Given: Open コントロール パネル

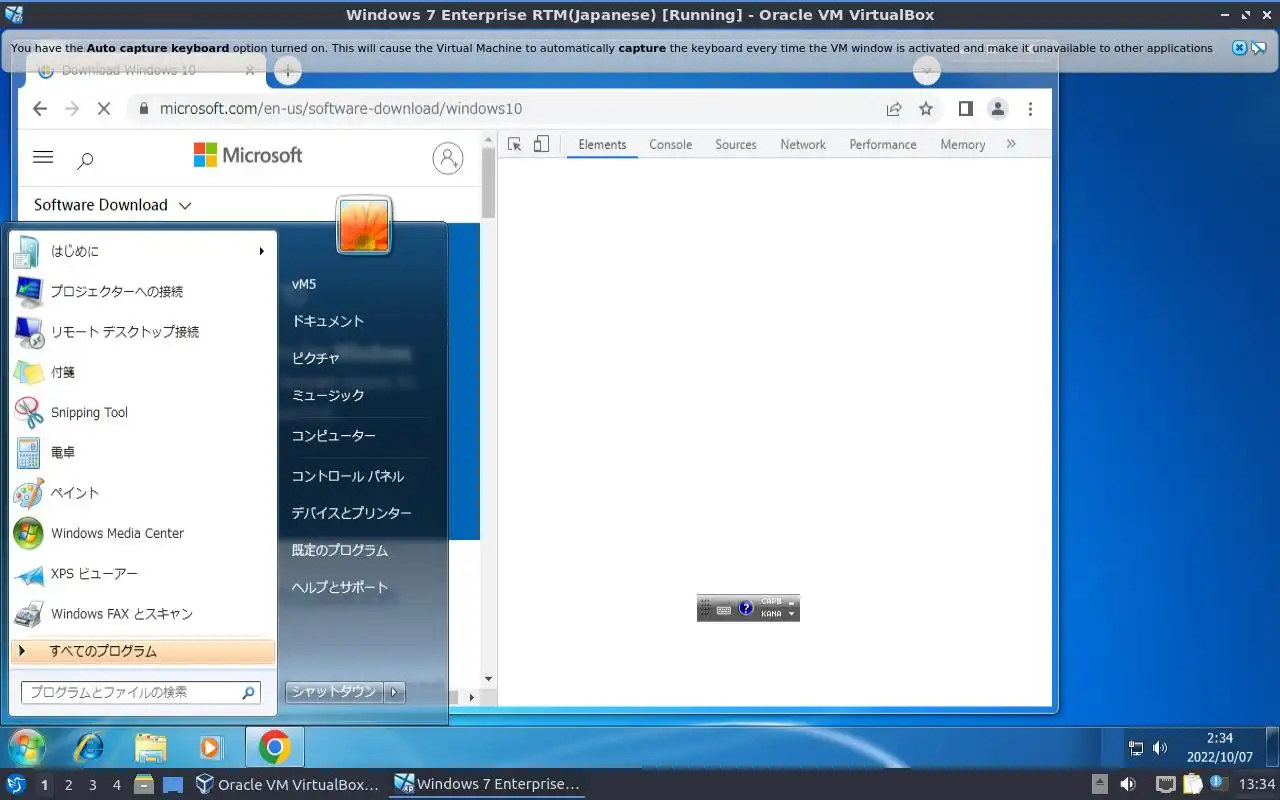Looking at the screenshot, I should pyautogui.click(x=348, y=476).
